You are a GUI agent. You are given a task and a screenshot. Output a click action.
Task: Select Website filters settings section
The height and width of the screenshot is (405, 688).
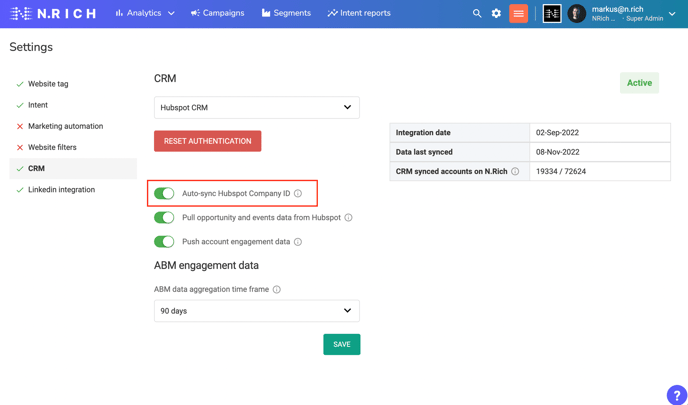coord(73,147)
